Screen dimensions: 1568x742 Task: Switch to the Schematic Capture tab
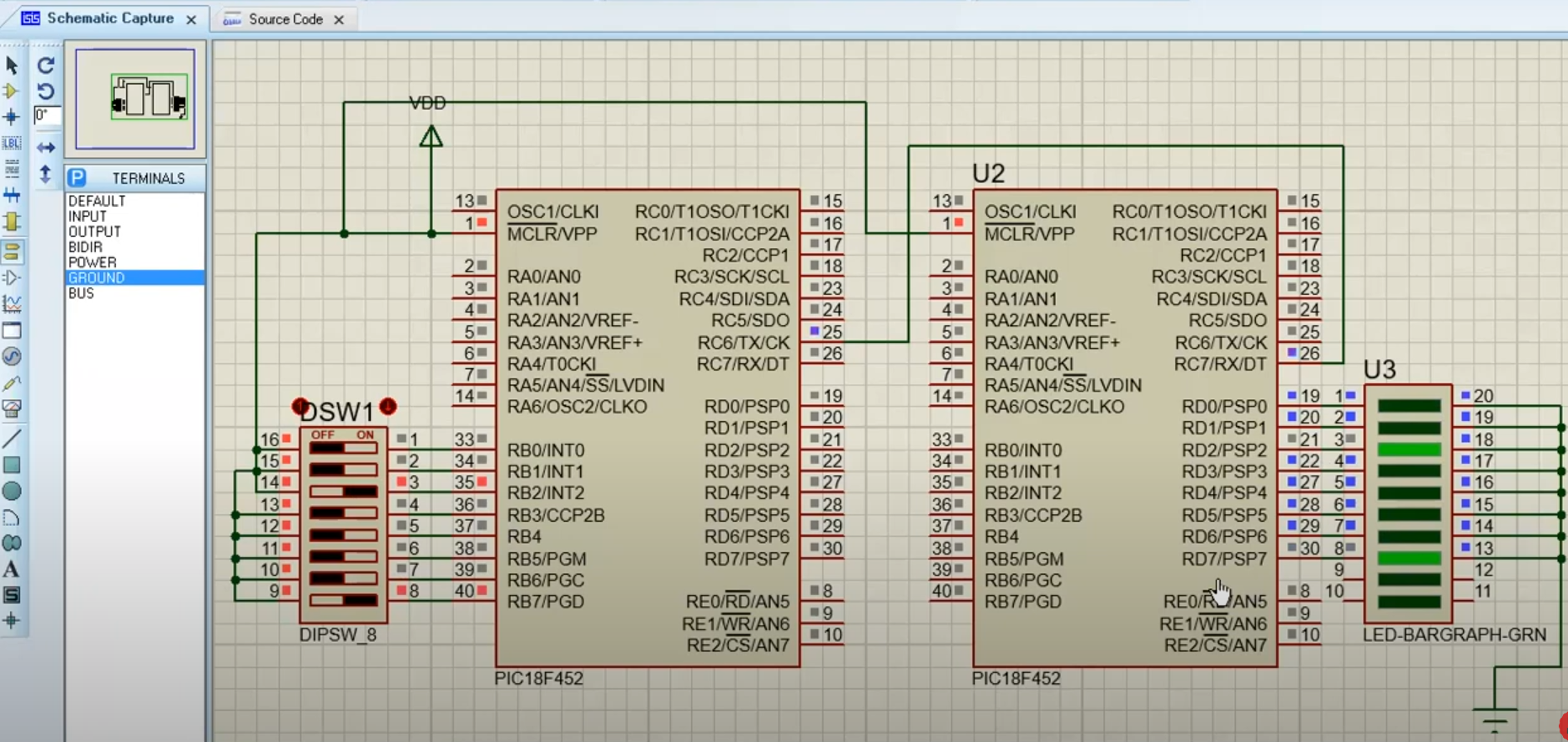click(x=109, y=18)
